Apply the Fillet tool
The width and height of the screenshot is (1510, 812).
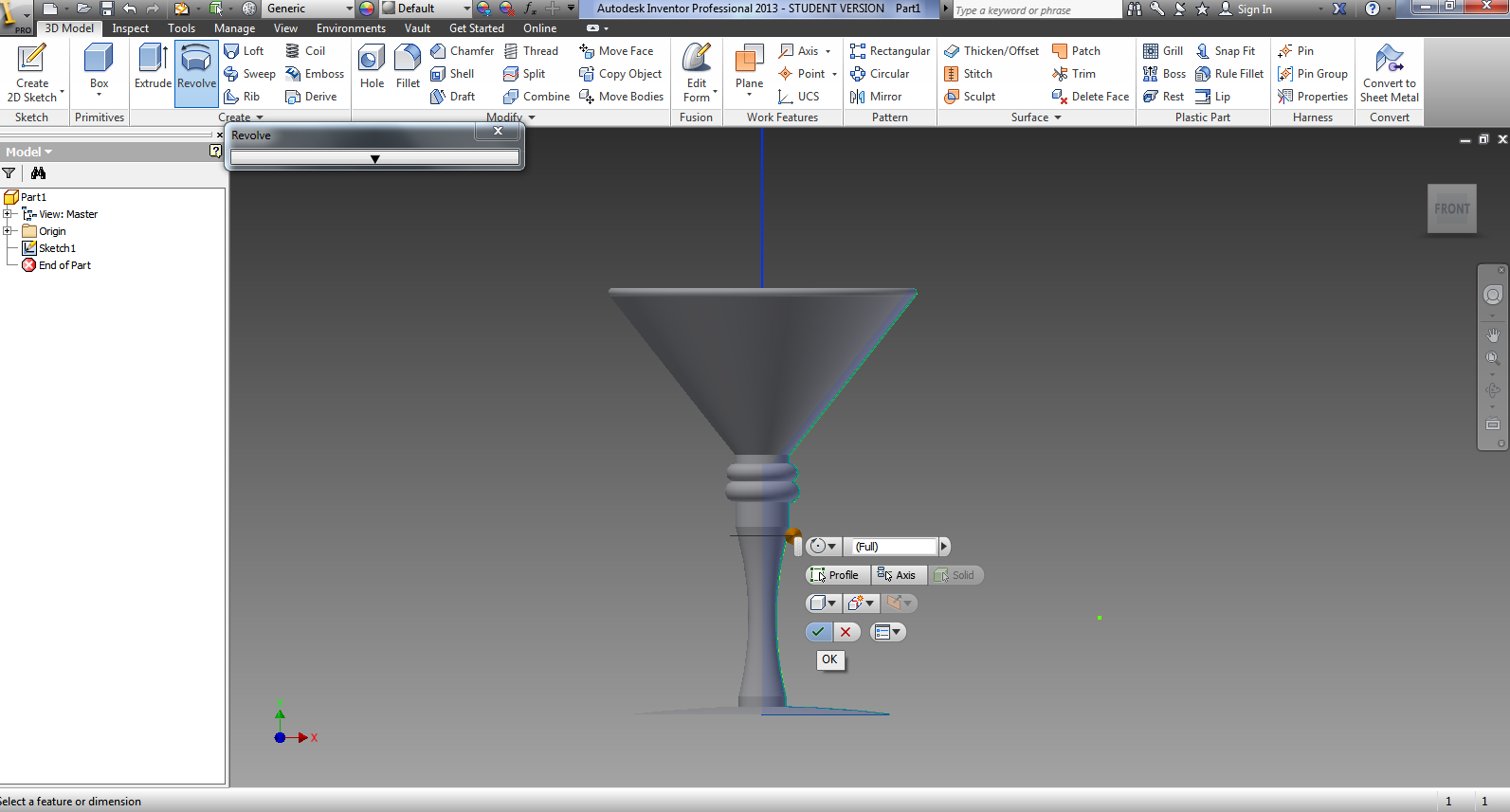point(408,67)
